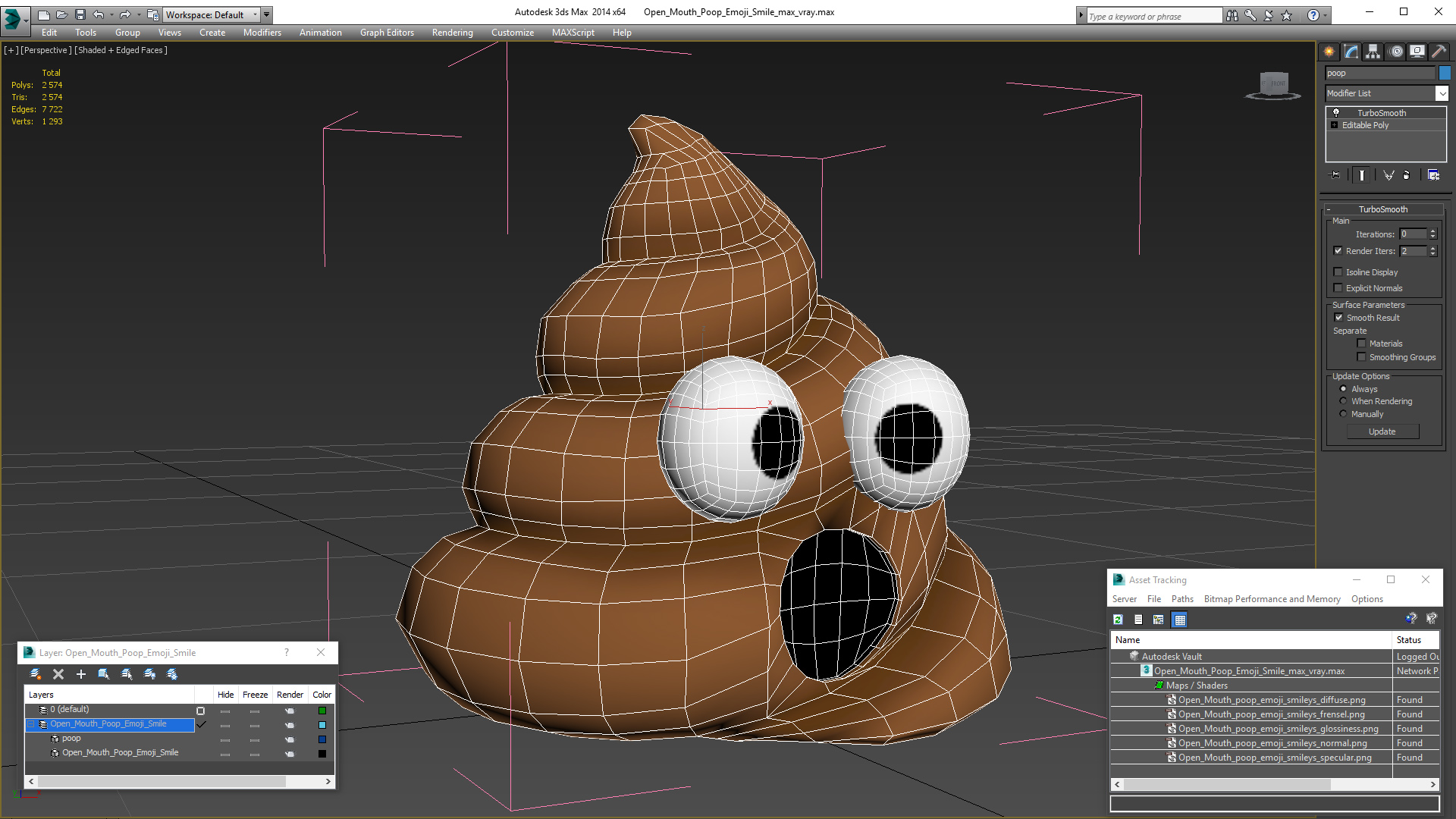1456x819 pixels.
Task: Select Manually update option
Action: [1343, 414]
